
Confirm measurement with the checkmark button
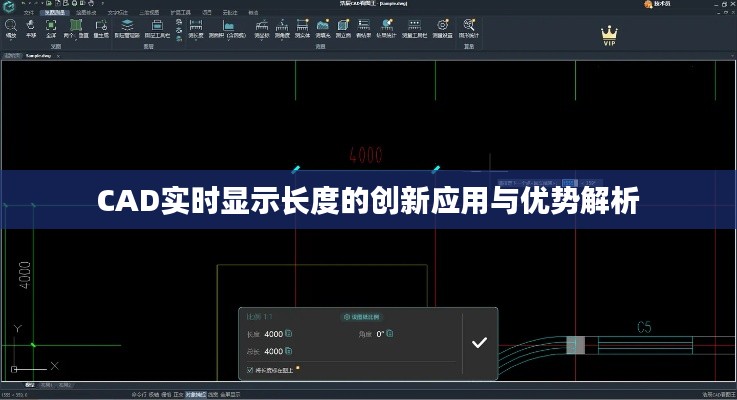coord(479,342)
